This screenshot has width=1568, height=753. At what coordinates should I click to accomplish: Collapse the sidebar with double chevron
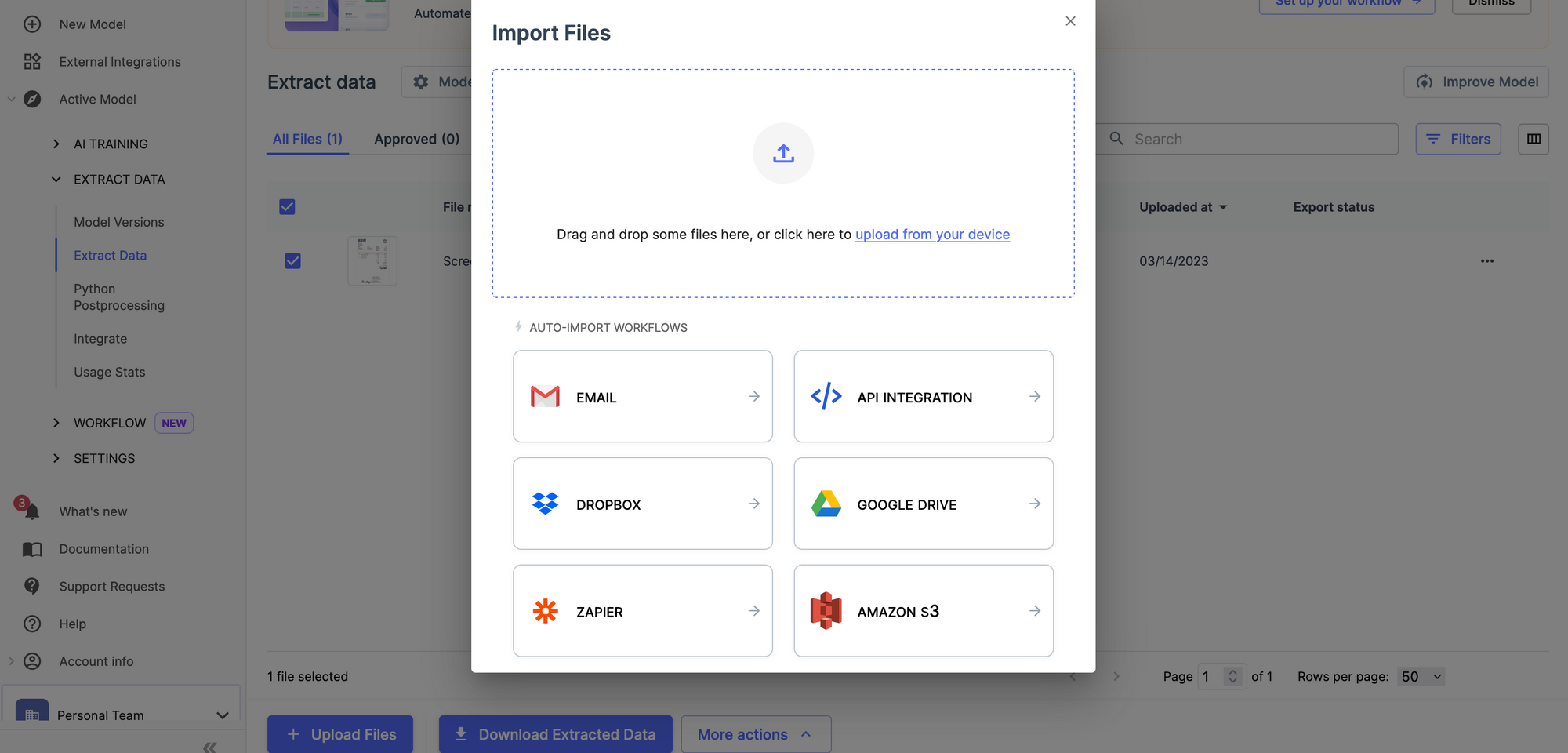[209, 747]
